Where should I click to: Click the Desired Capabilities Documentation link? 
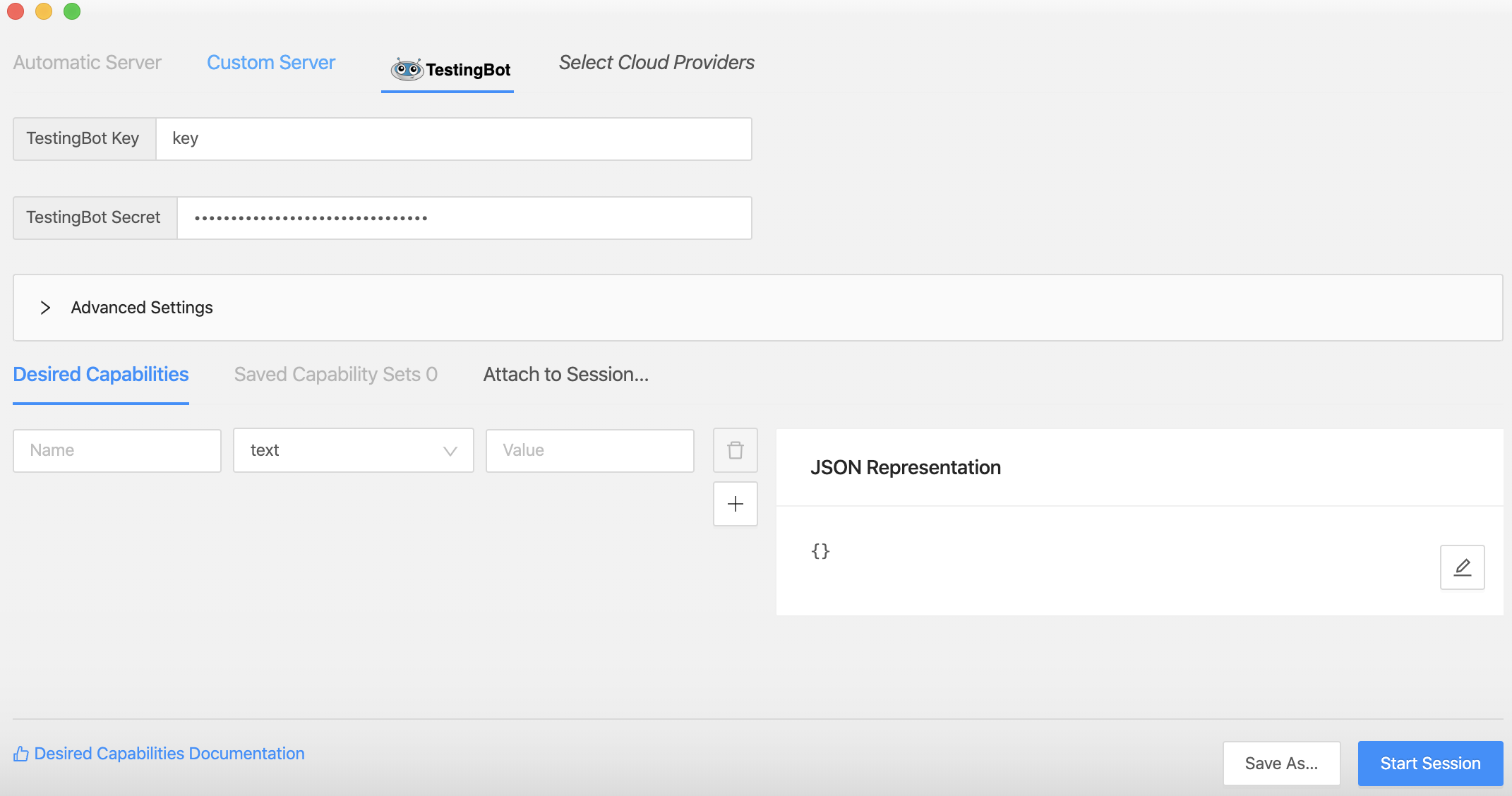click(168, 752)
